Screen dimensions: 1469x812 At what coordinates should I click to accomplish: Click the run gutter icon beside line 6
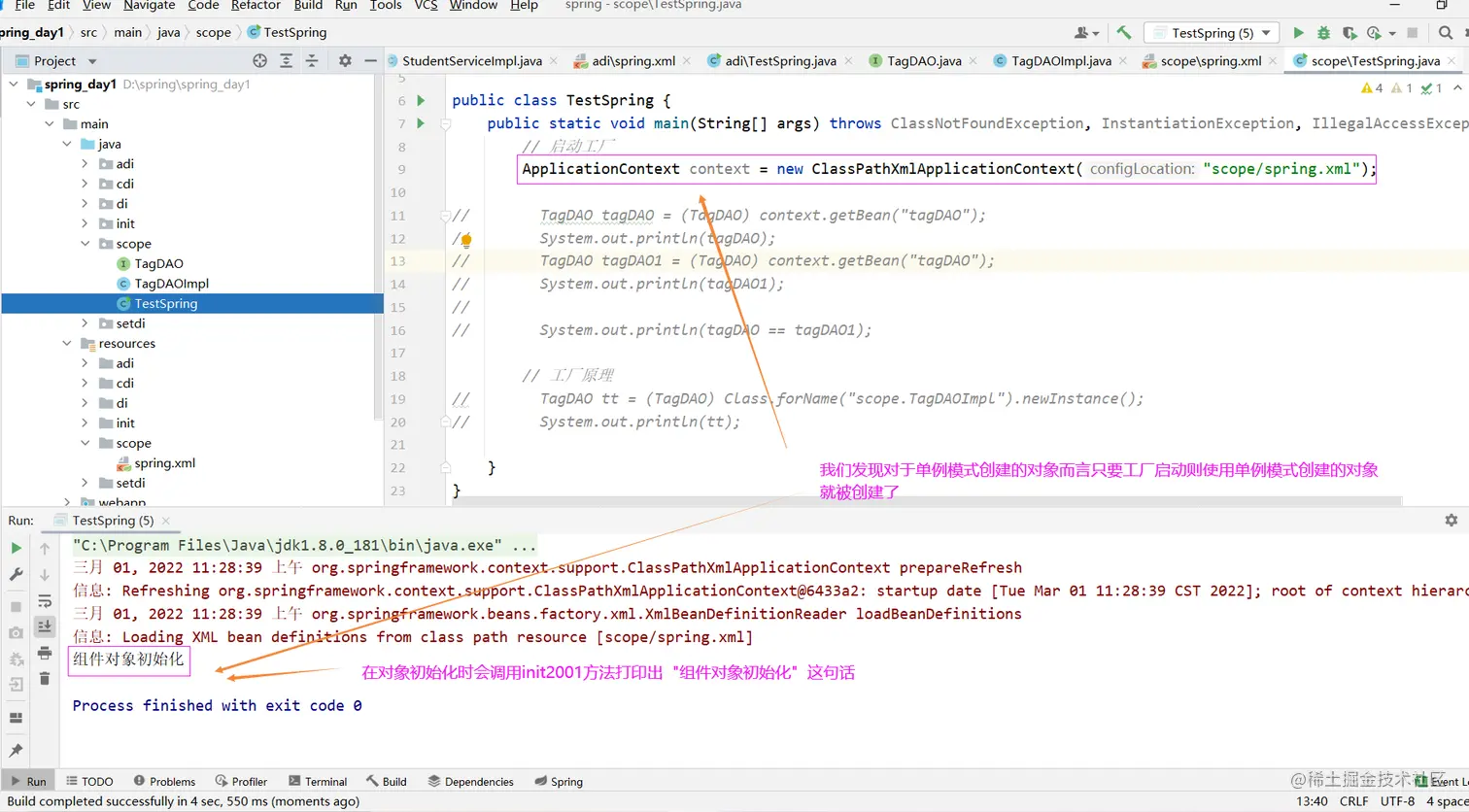click(421, 100)
